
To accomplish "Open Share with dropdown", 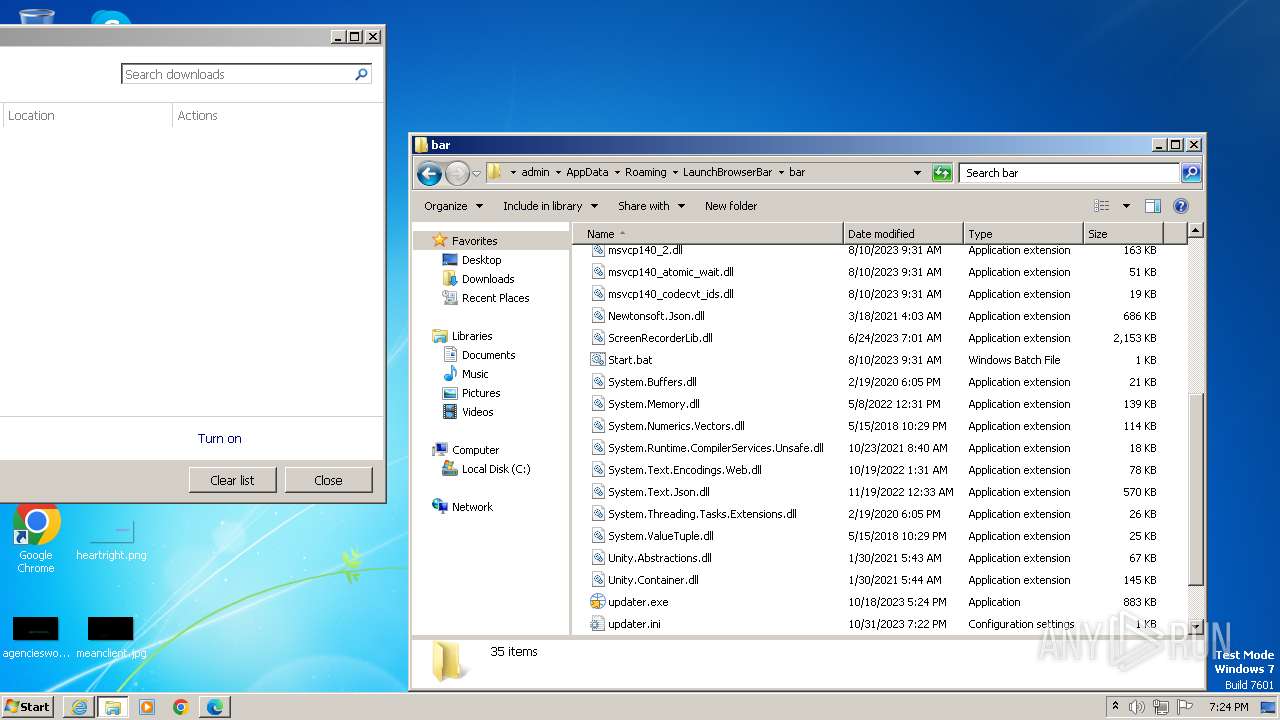I will pyautogui.click(x=651, y=206).
